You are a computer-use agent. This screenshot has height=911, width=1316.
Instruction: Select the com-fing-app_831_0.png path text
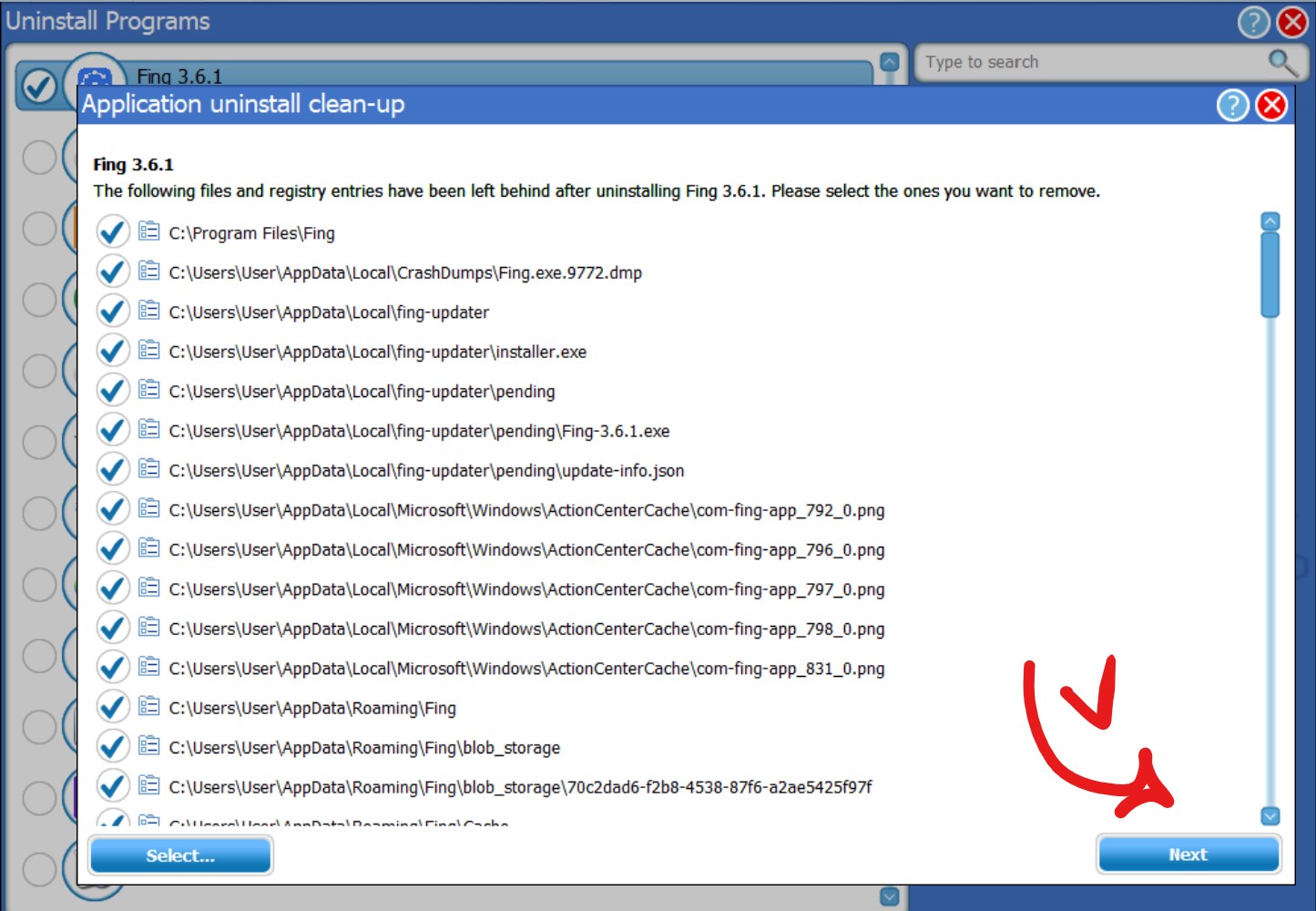(x=526, y=669)
